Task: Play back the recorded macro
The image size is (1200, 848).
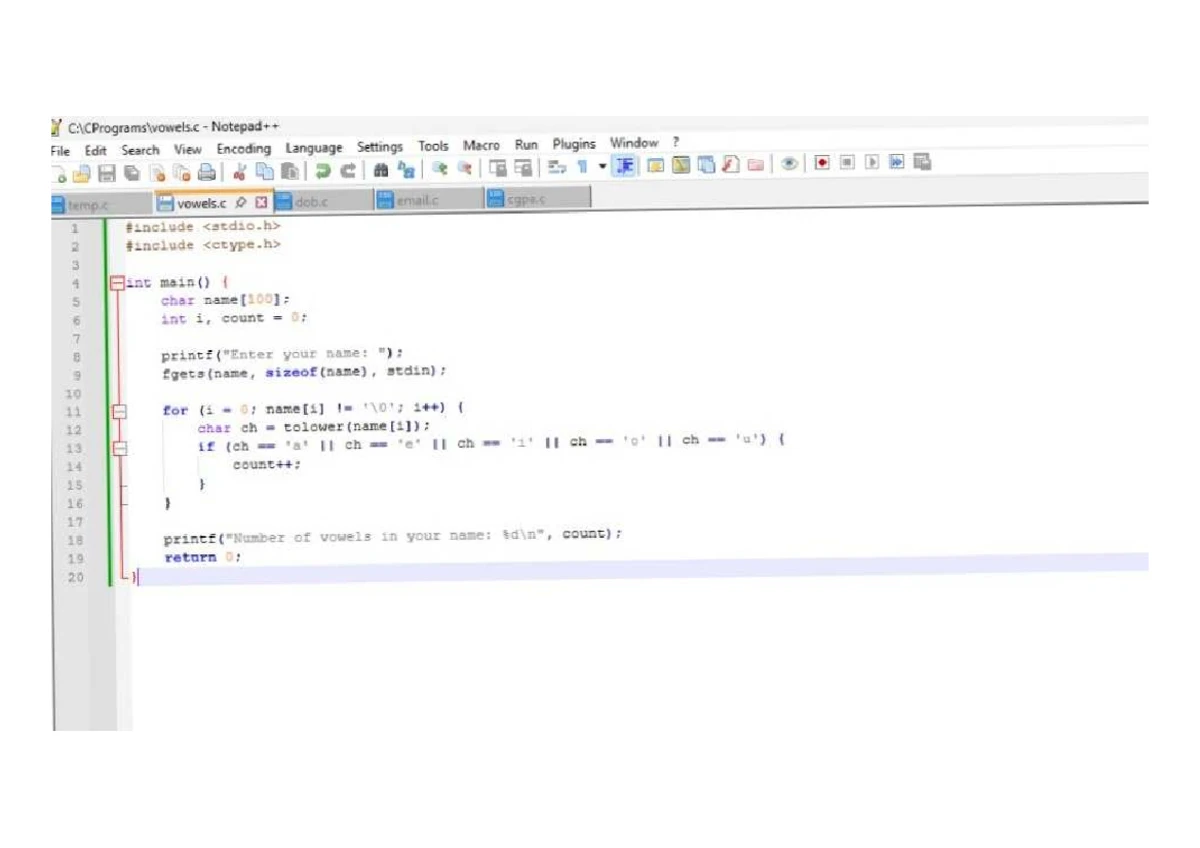Action: point(872,162)
